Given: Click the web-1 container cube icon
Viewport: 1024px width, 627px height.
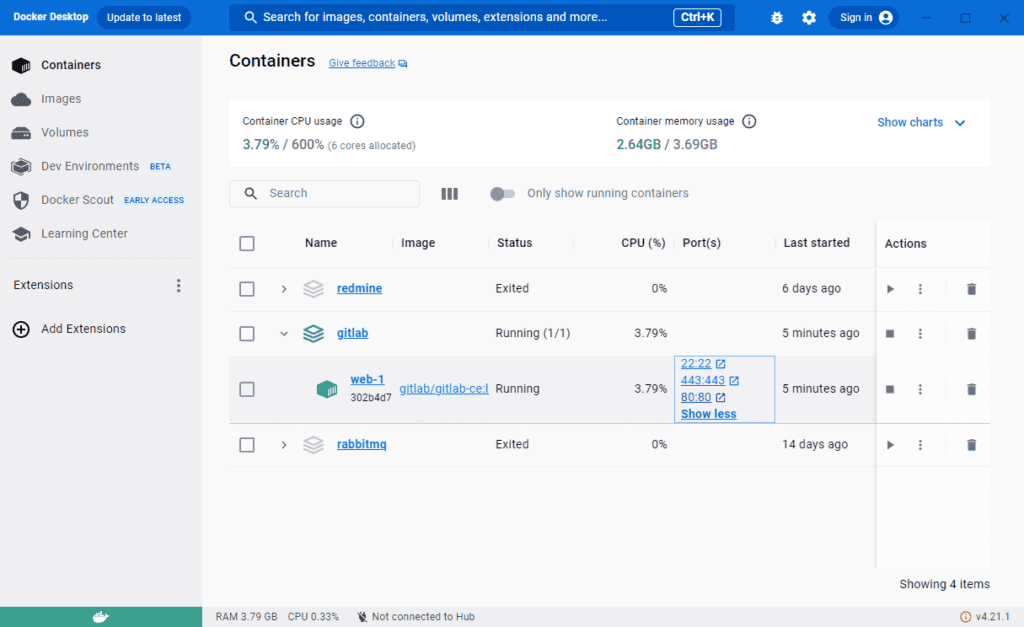Looking at the screenshot, I should point(327,389).
